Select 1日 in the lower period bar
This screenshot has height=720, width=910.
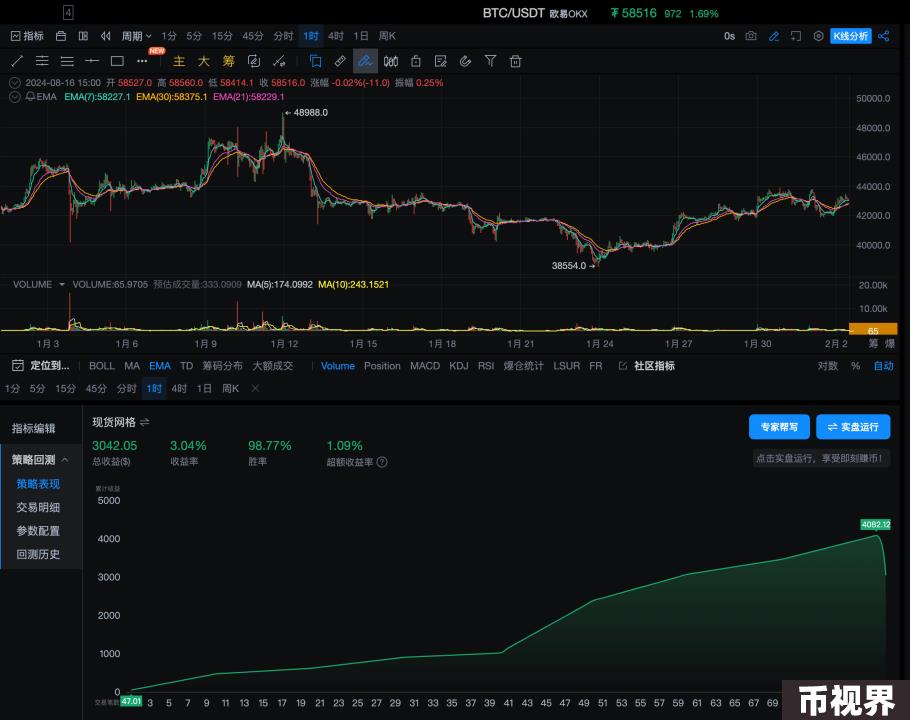[x=204, y=388]
